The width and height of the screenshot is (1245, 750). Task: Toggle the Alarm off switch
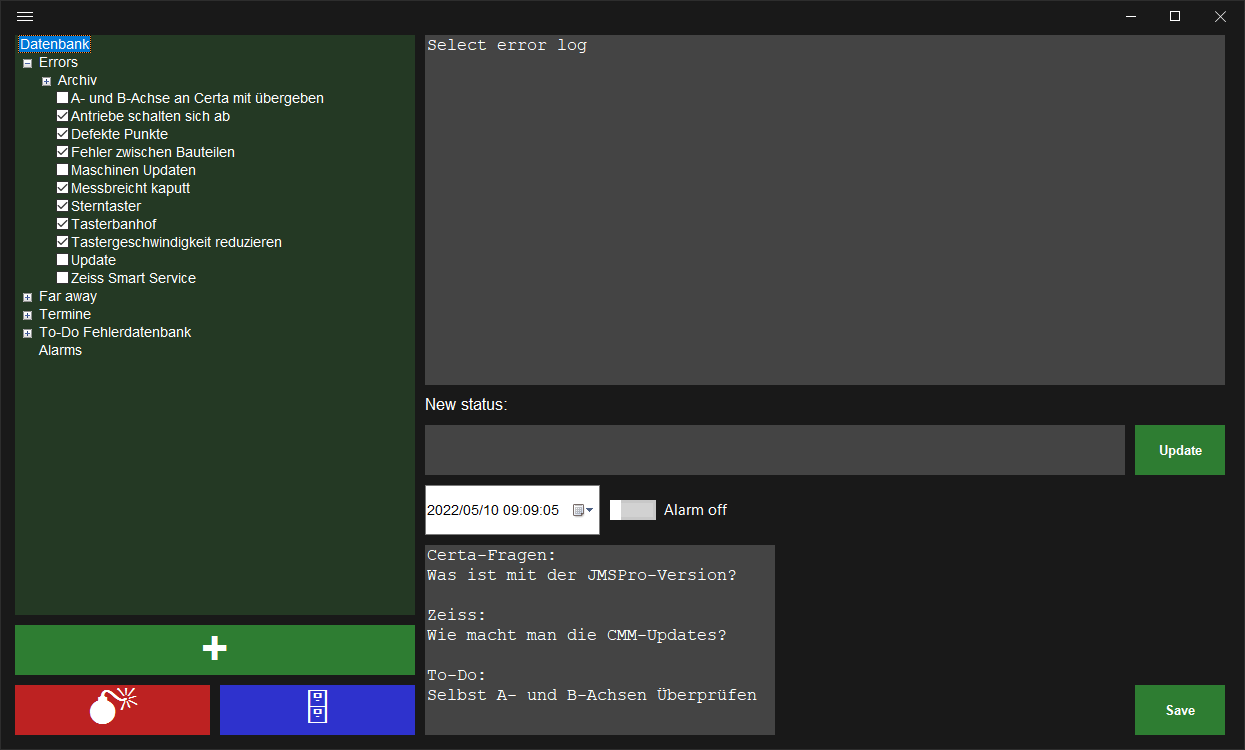point(633,510)
